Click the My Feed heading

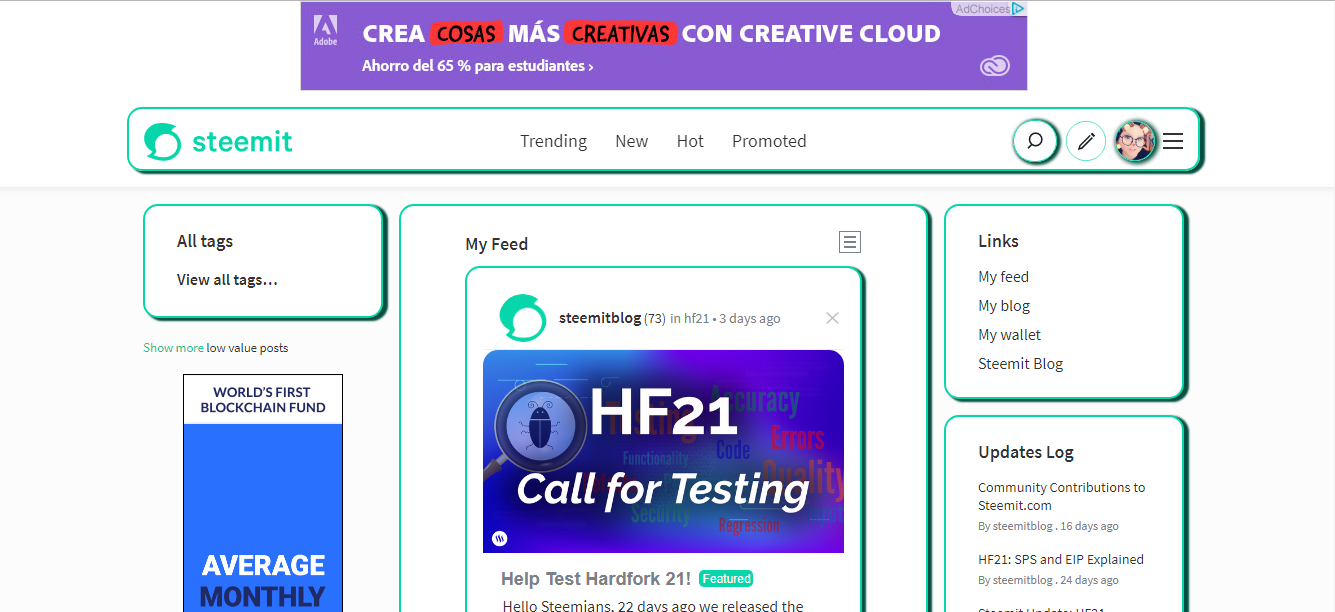[x=497, y=244]
